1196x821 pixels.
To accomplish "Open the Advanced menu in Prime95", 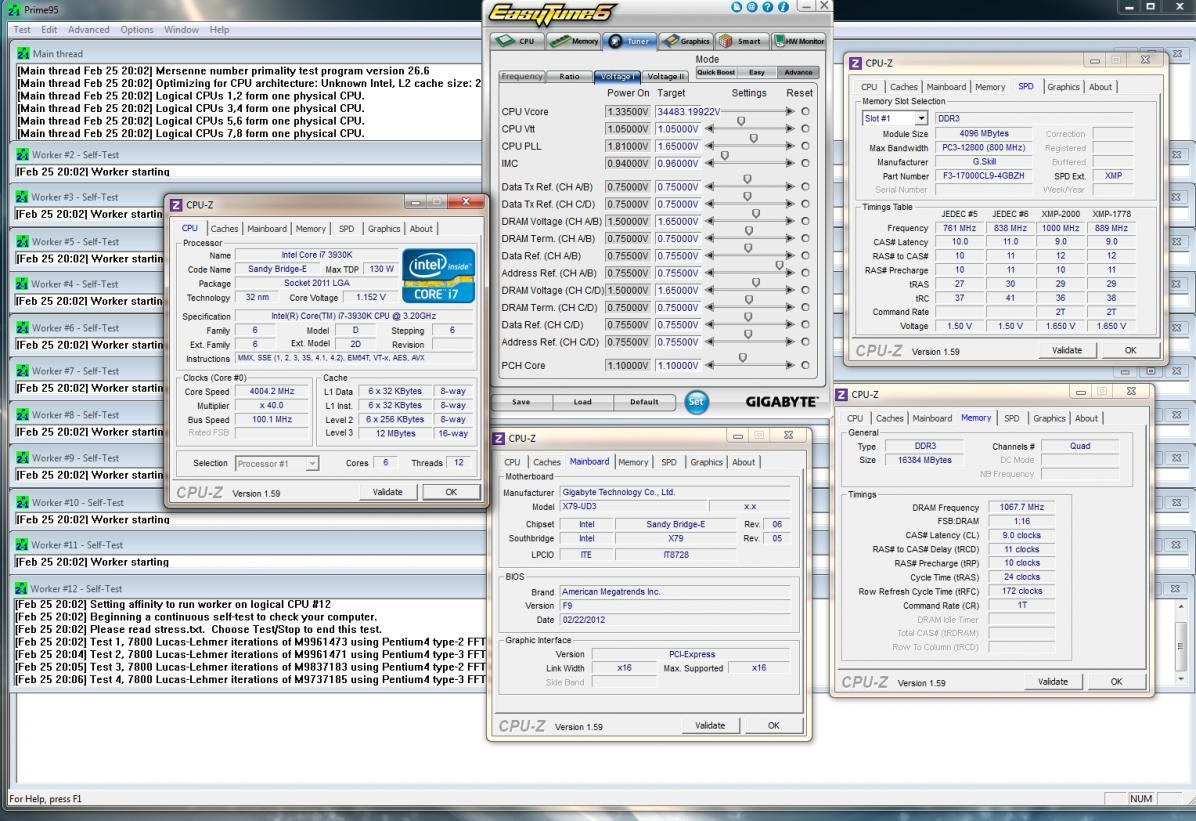I will 88,30.
